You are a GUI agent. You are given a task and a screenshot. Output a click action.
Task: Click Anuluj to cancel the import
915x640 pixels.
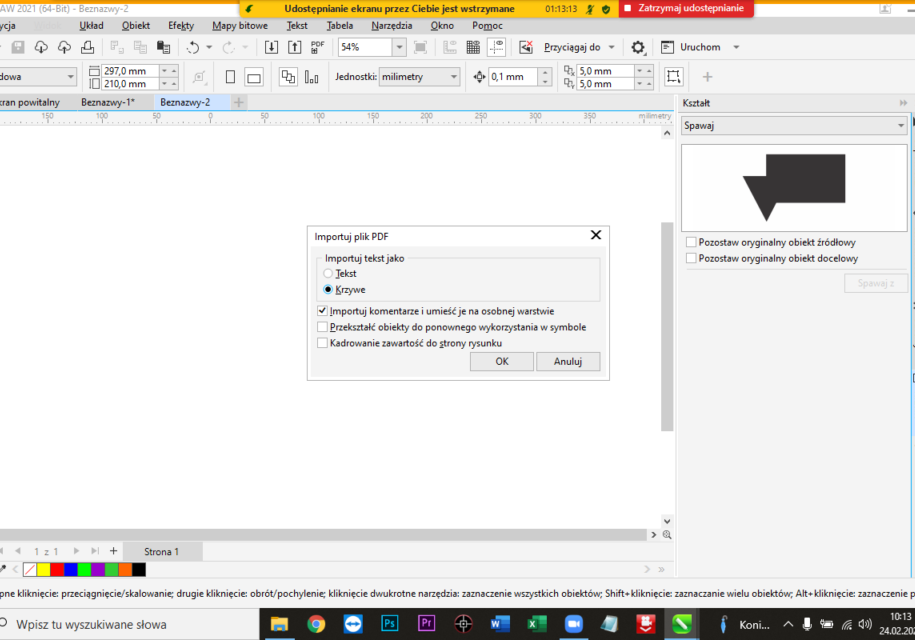click(x=568, y=361)
